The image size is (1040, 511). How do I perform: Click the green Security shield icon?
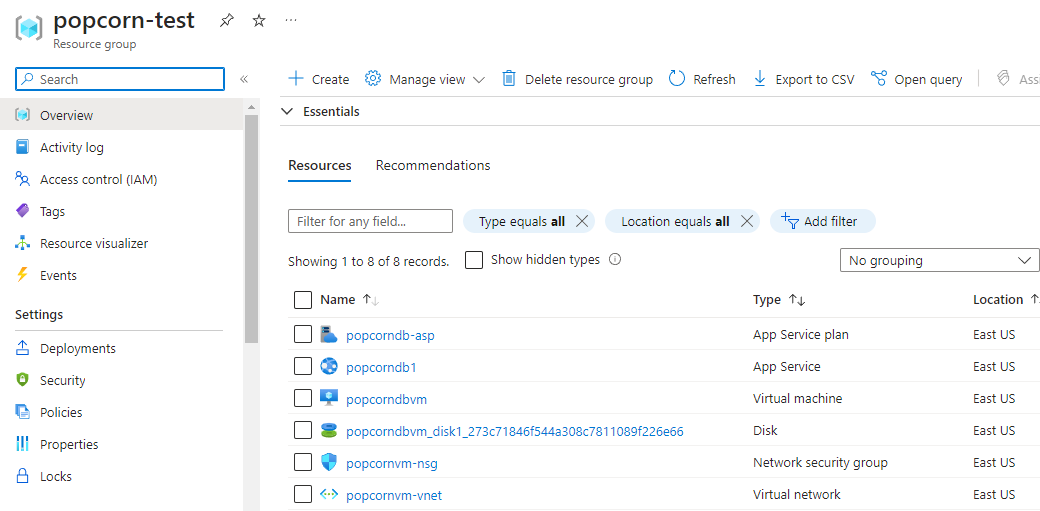click(23, 380)
